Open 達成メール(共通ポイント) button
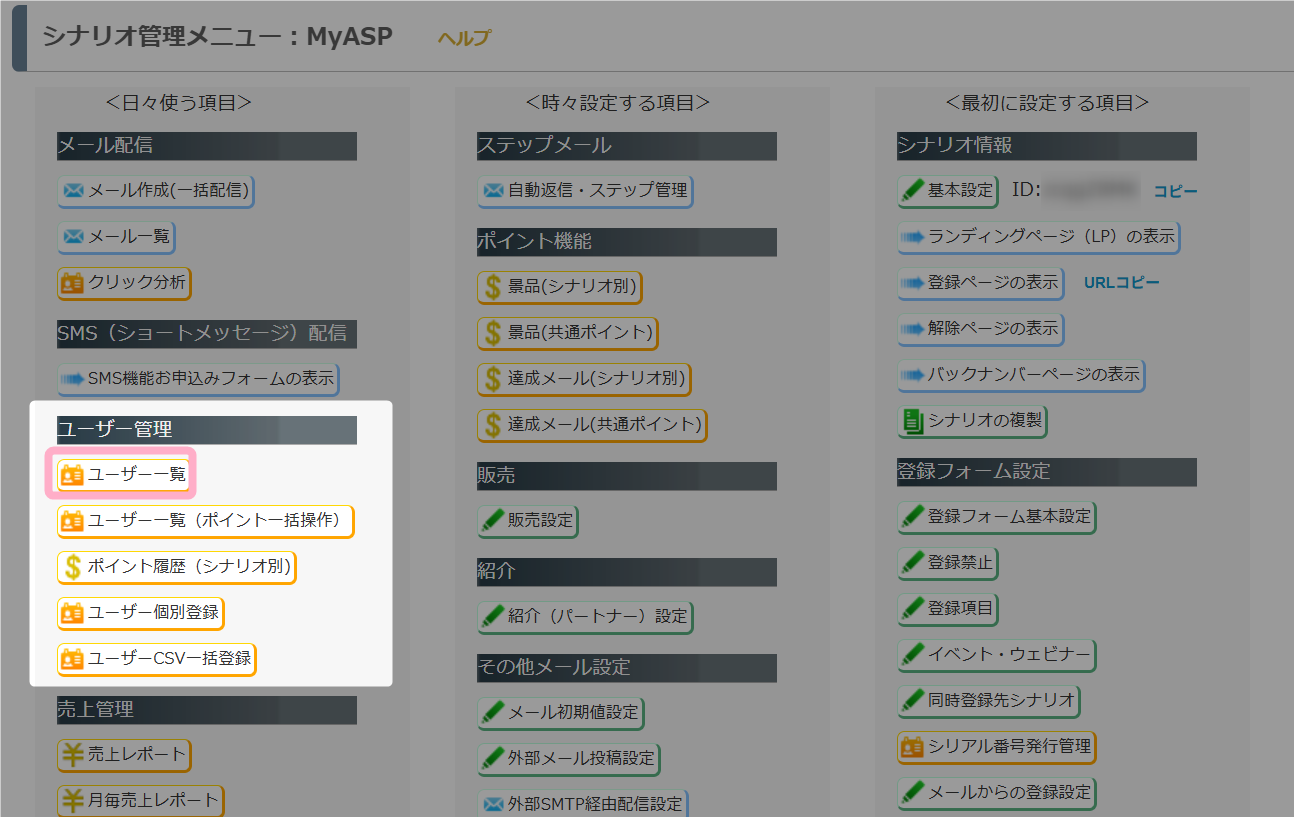 (592, 425)
